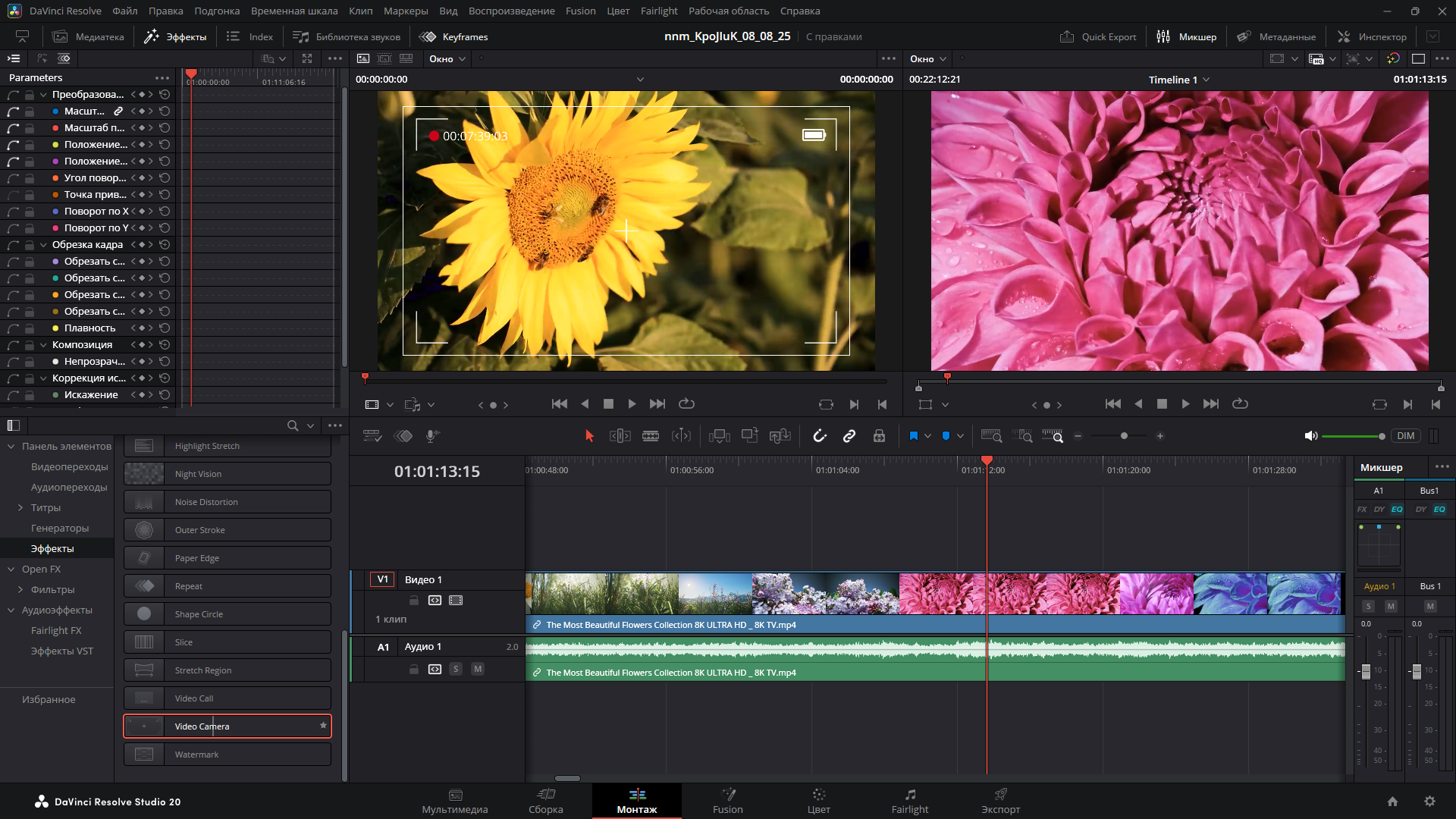
Task: Select the arrow Selection mode tool
Action: pos(589,436)
